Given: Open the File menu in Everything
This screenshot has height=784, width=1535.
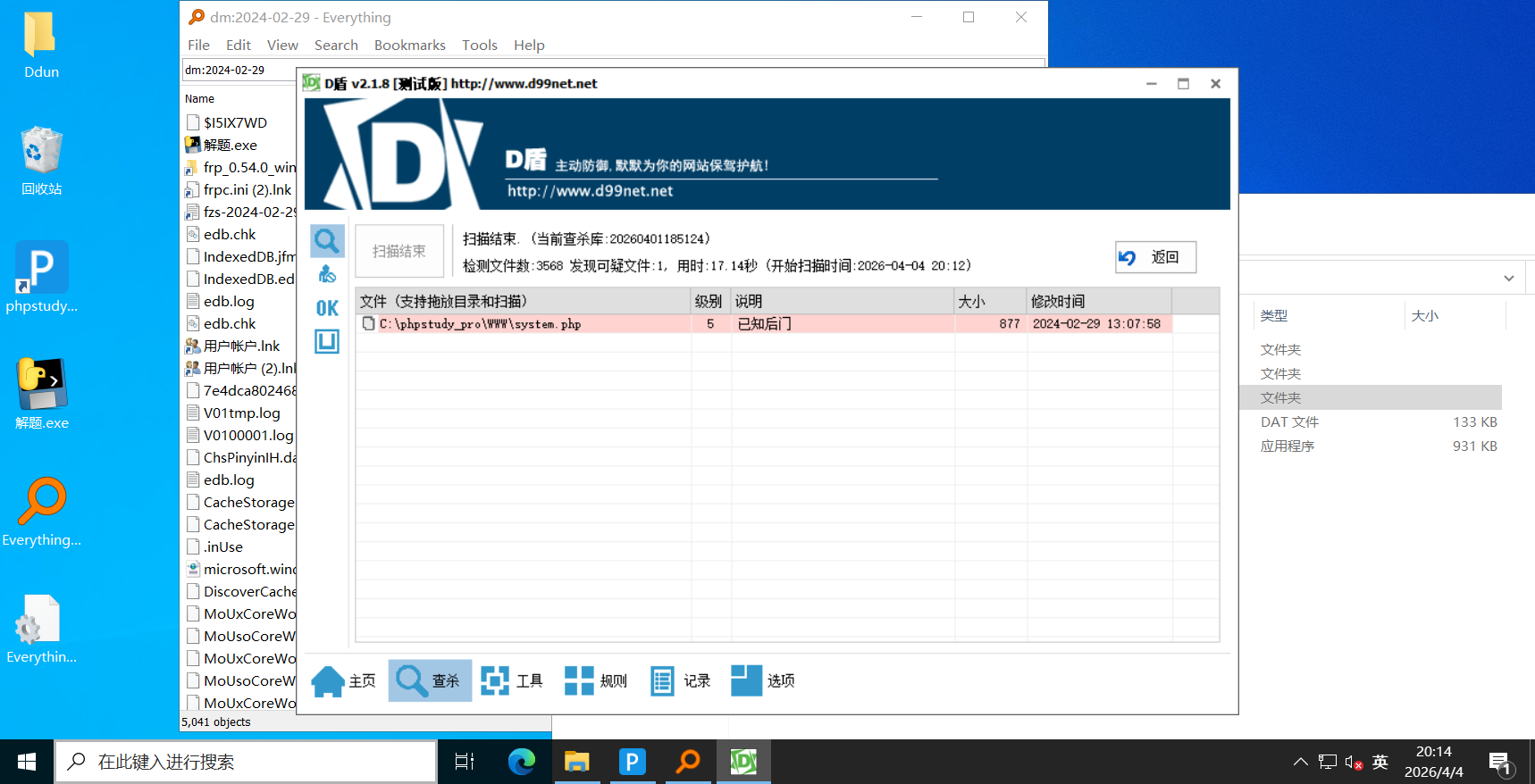Looking at the screenshot, I should (198, 45).
